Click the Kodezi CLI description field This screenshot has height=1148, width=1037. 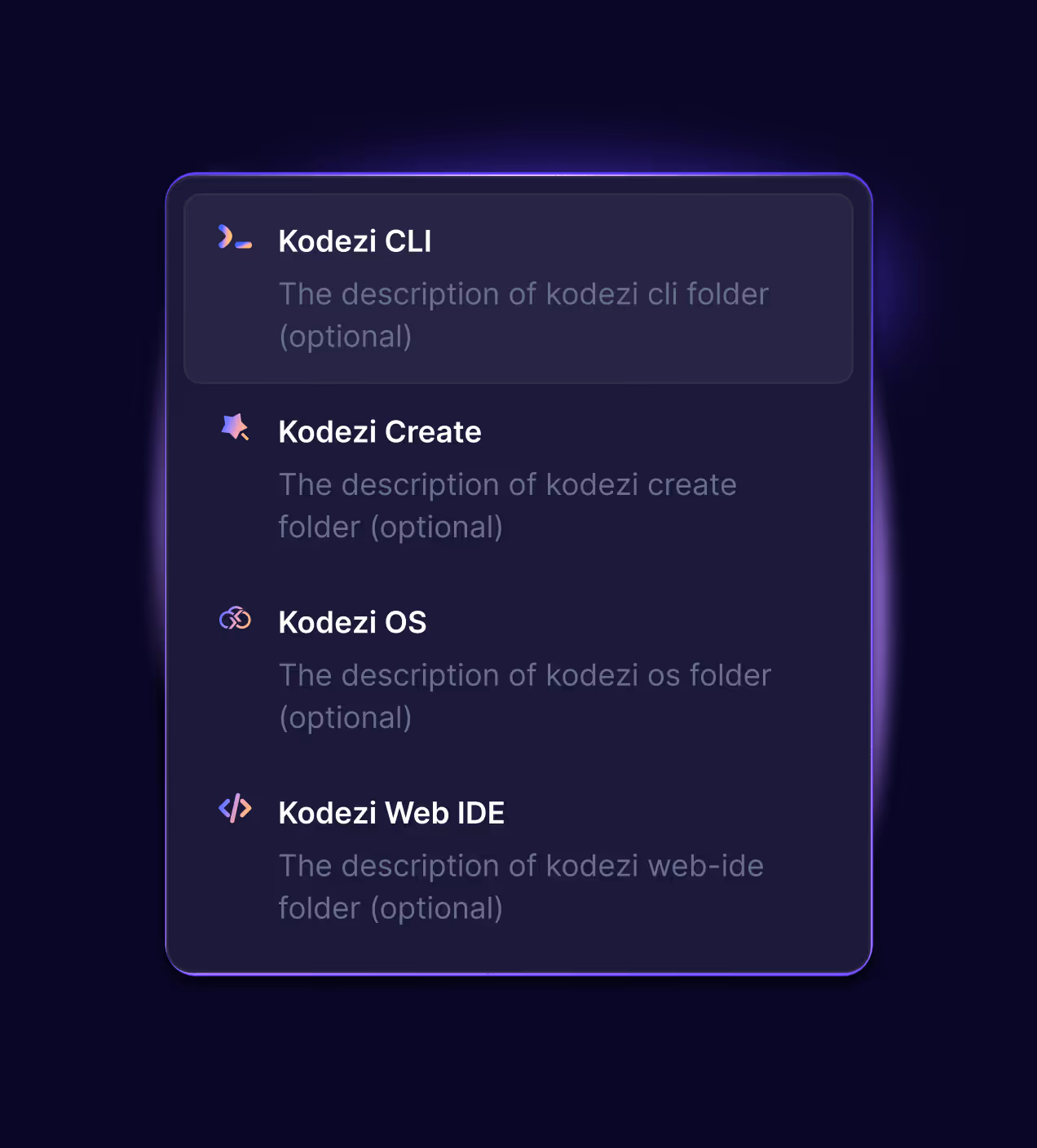point(524,315)
